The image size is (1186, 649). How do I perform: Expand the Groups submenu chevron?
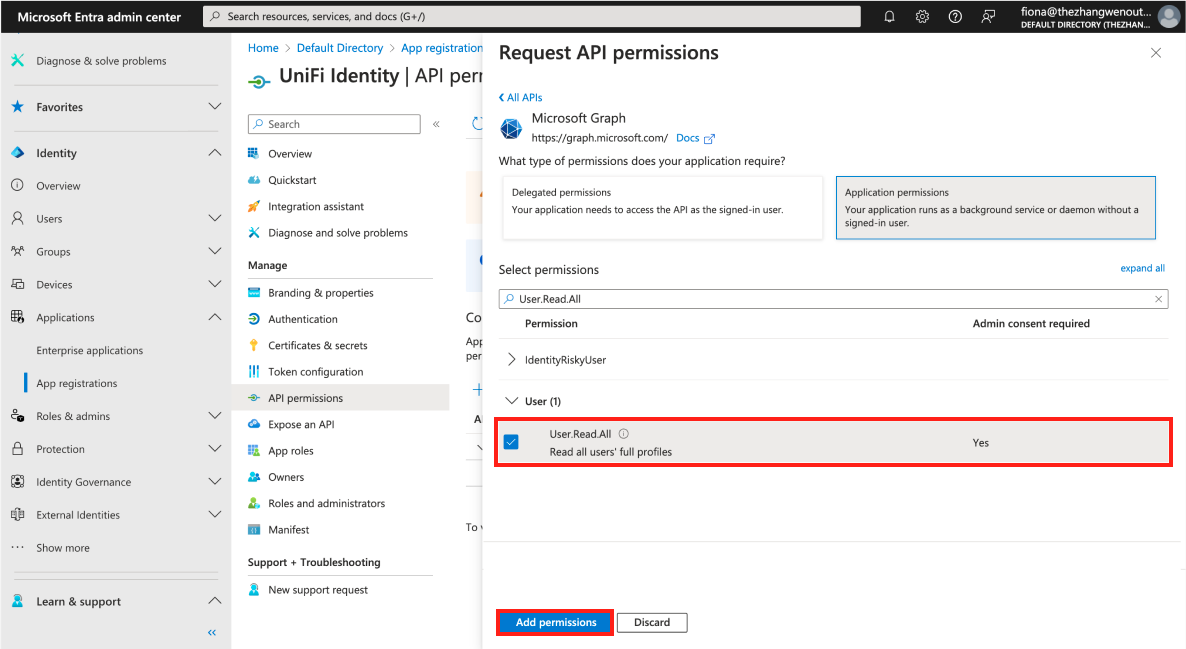click(215, 251)
